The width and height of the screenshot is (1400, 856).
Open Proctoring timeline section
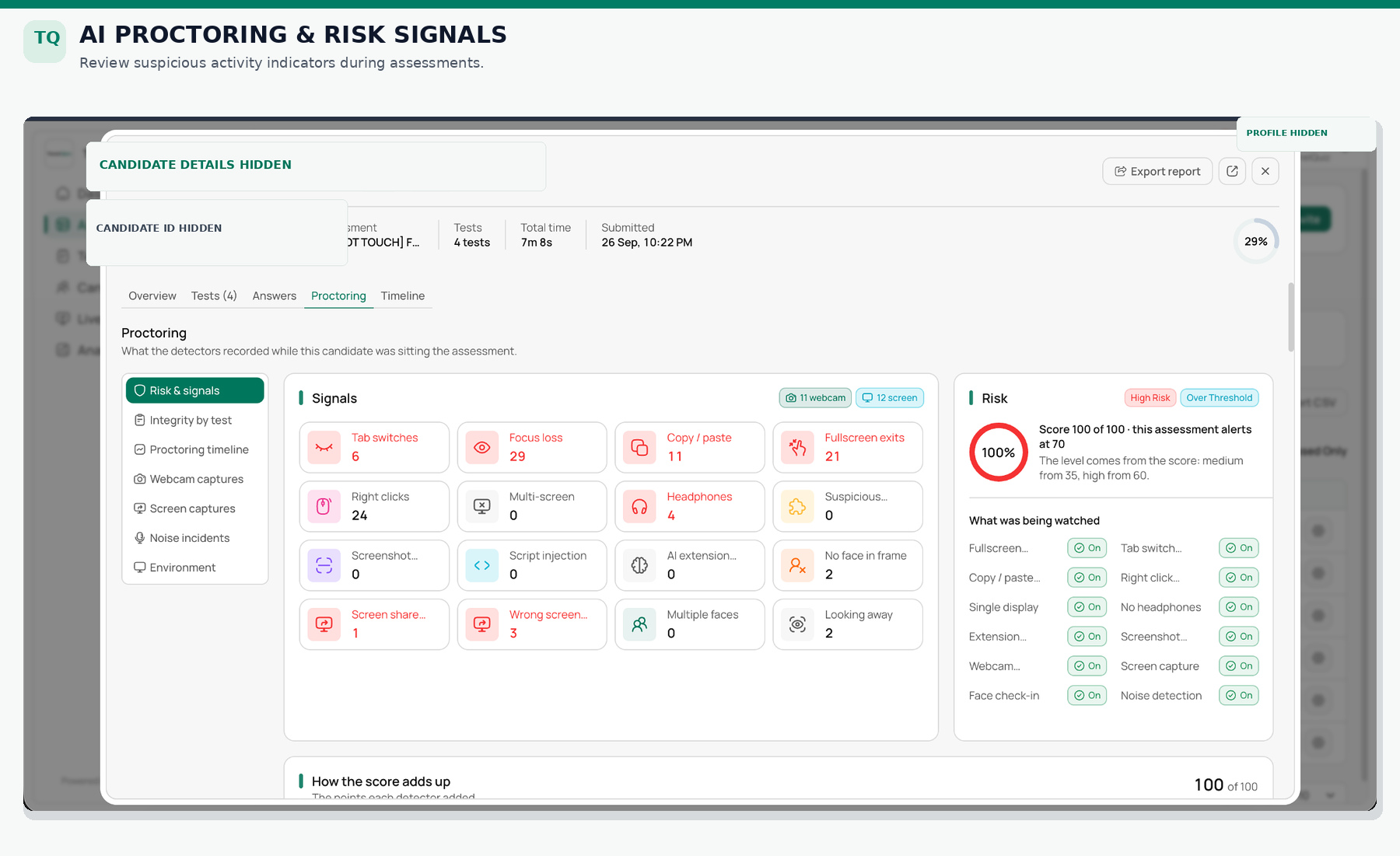point(195,449)
